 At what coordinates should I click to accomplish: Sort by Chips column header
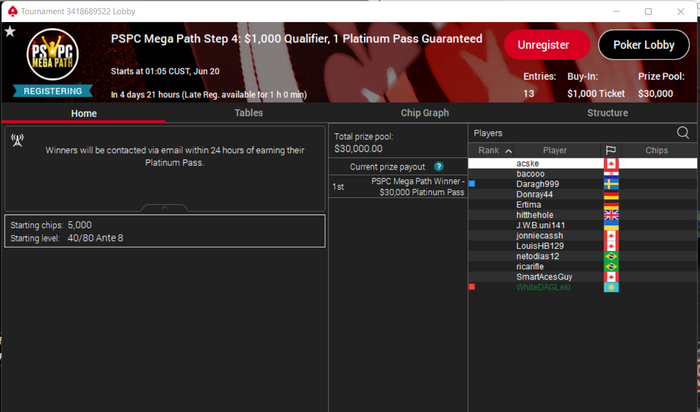pos(656,150)
